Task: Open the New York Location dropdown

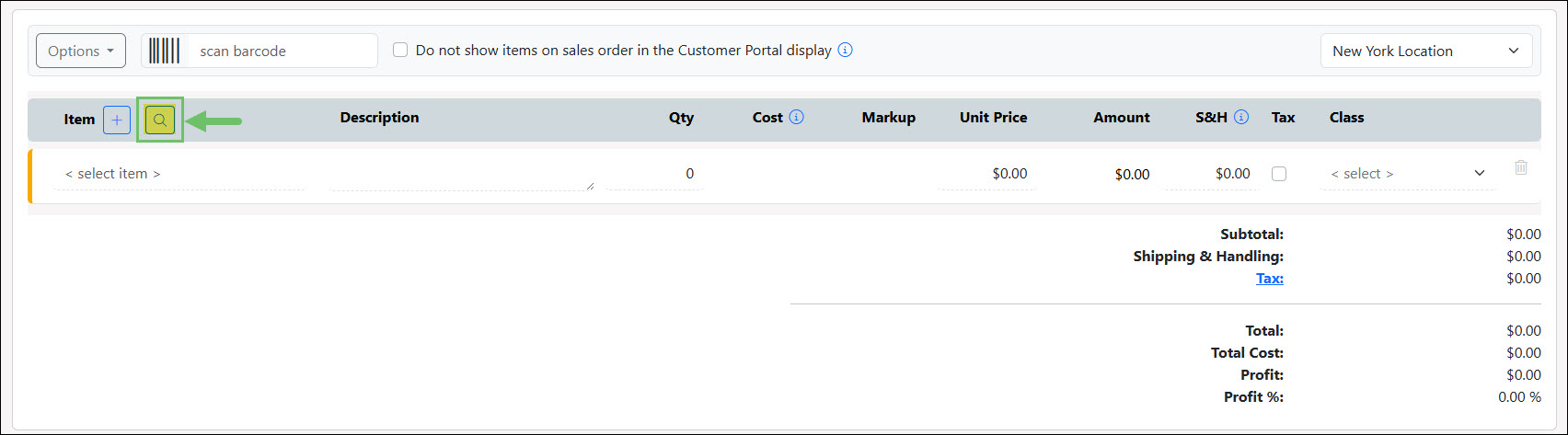Action: [1426, 51]
